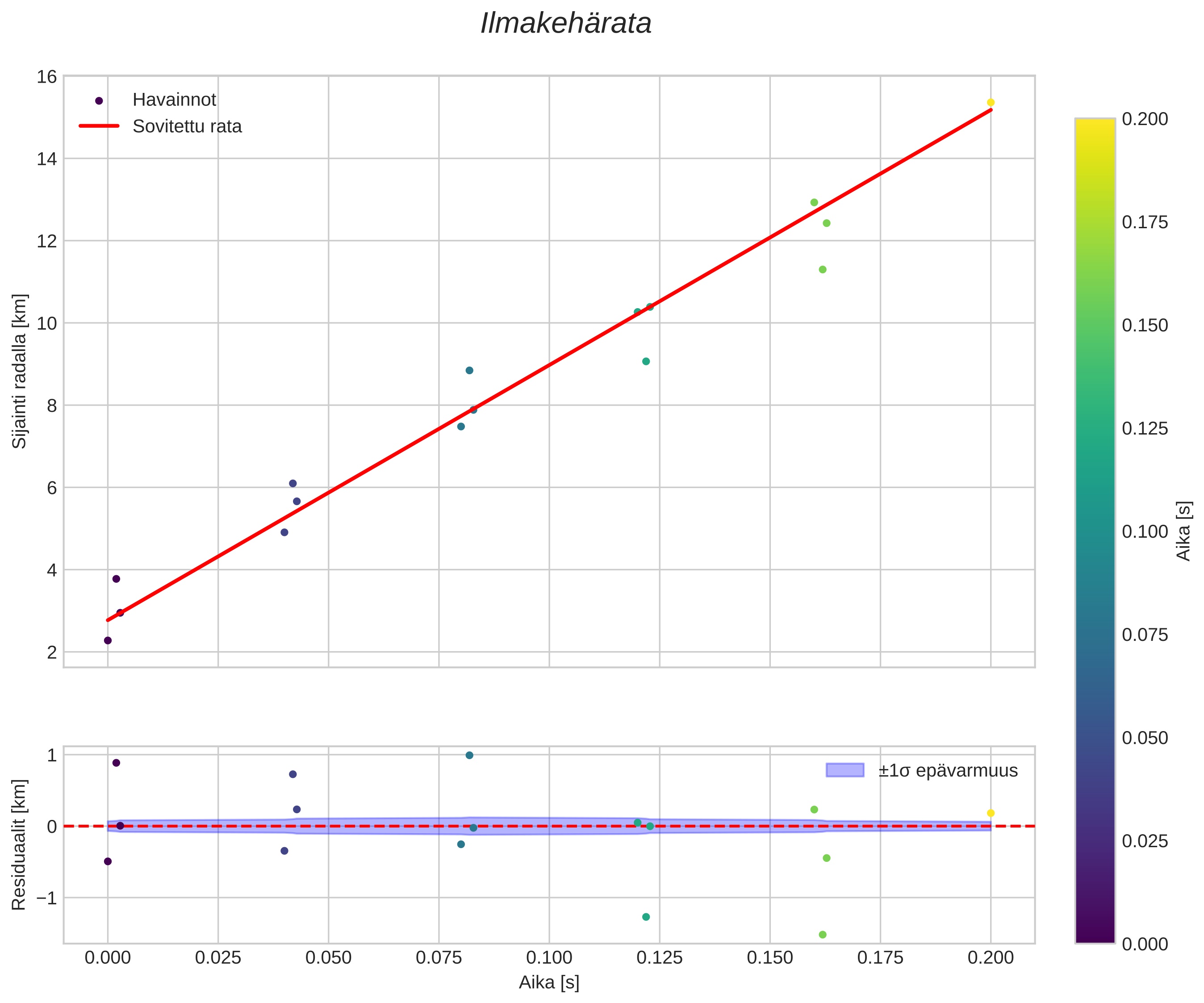The height and width of the screenshot is (1003, 1204).
Task: Click the Aika [s] x-axis label
Action: [x=549, y=982]
